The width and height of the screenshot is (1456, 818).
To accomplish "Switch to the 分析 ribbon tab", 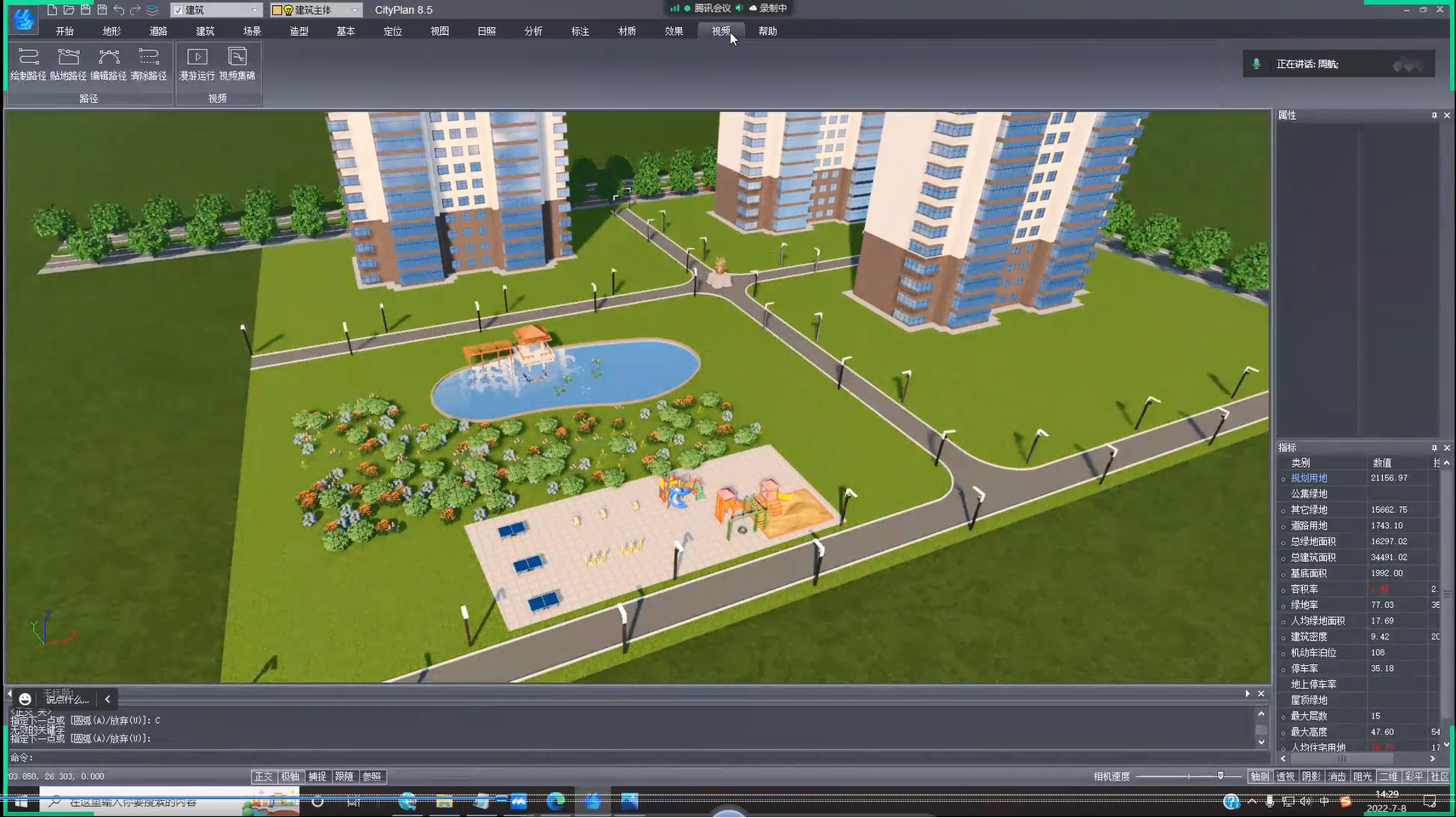I will pos(533,31).
